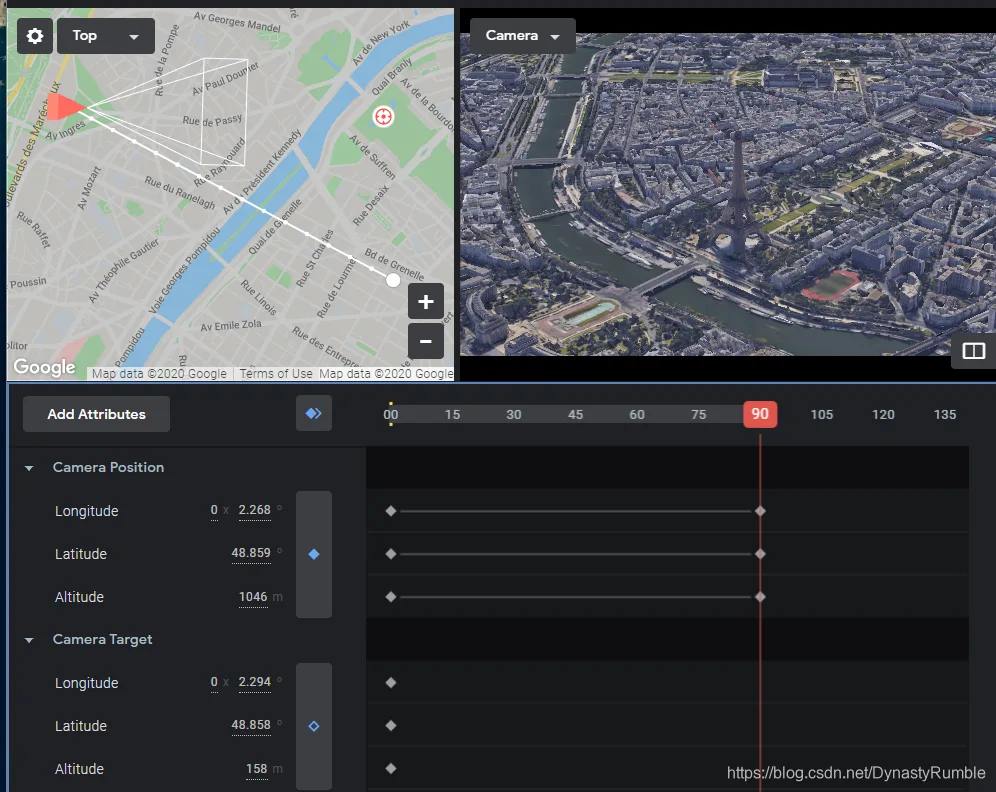The image size is (996, 792).
Task: Jump to frame 45 on timeline ruler
Action: point(575,414)
